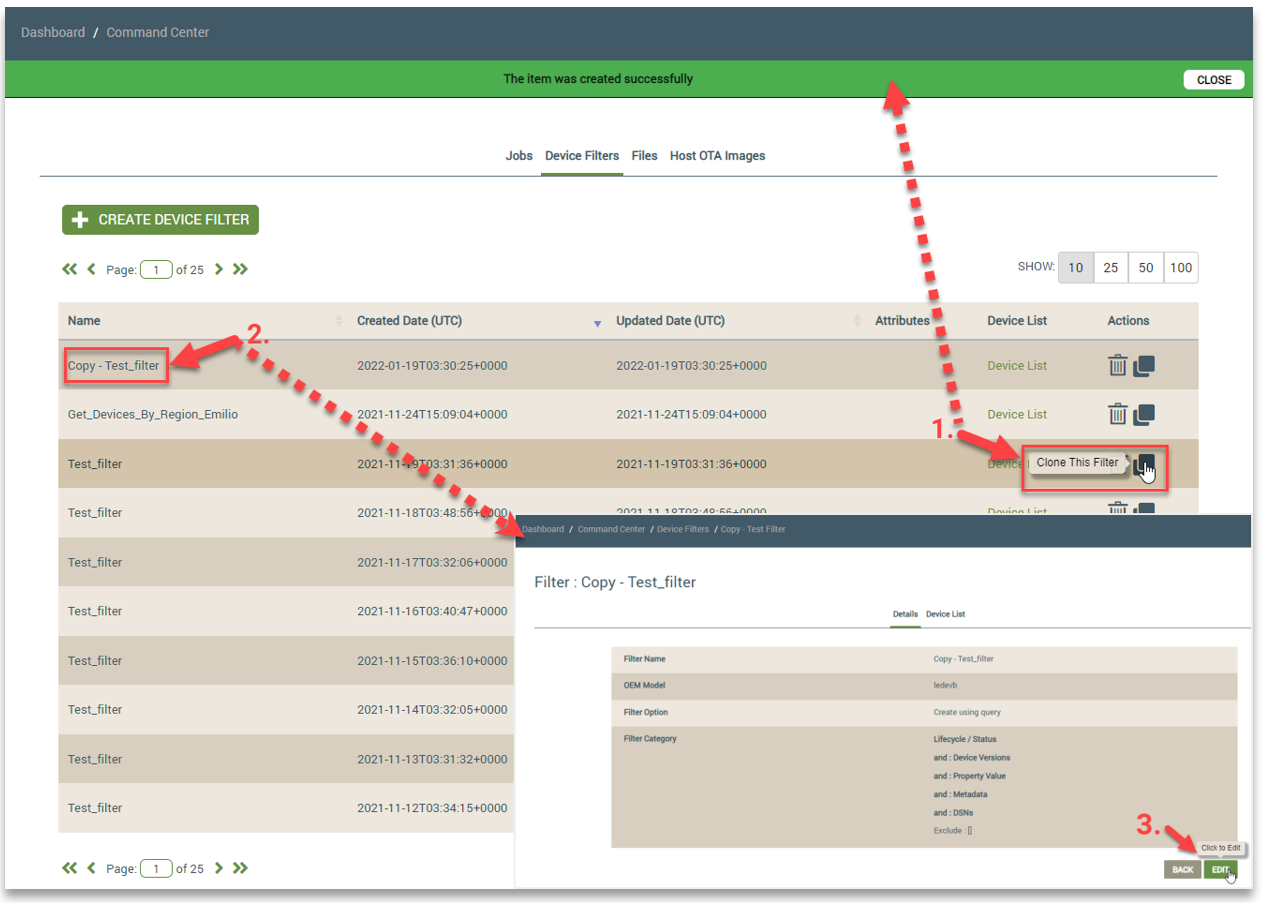Go to previous page using top left arrow
Screen dimensions: 1262x903
click(92, 269)
